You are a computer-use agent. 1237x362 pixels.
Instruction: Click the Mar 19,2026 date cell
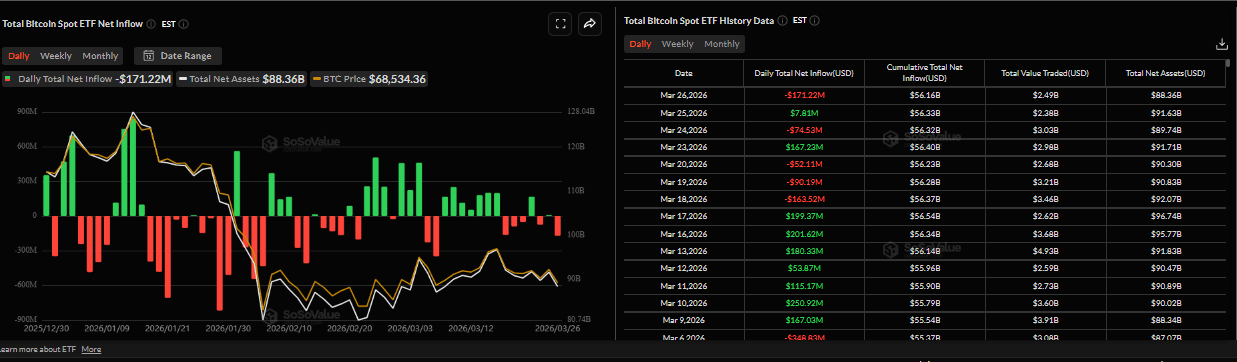click(683, 182)
